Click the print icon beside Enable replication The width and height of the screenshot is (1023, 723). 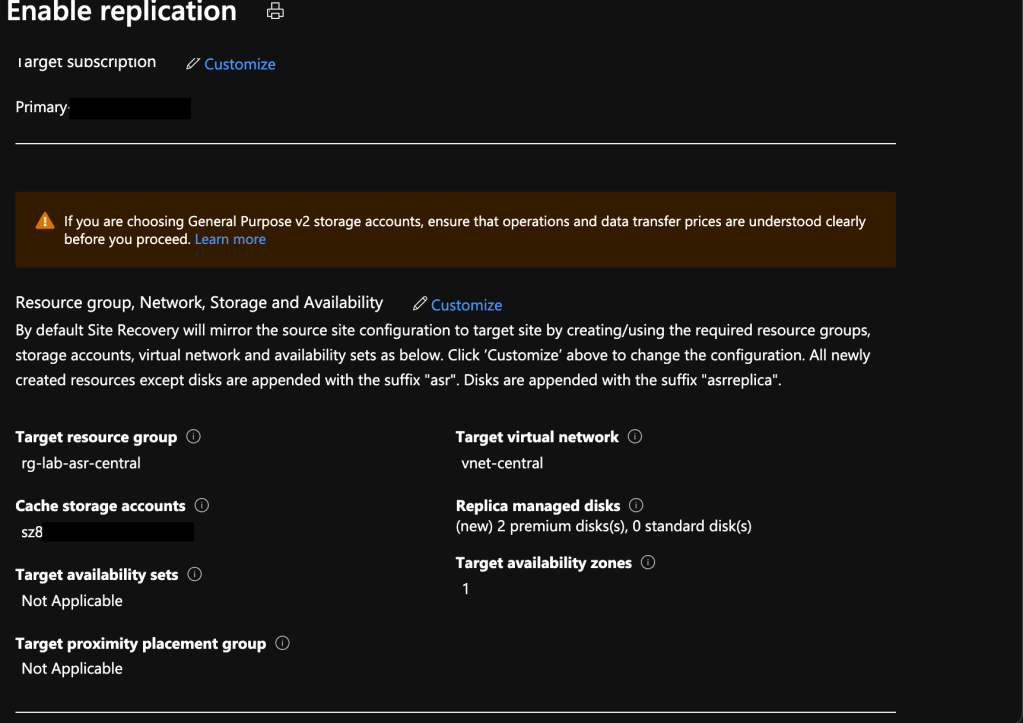coord(275,12)
